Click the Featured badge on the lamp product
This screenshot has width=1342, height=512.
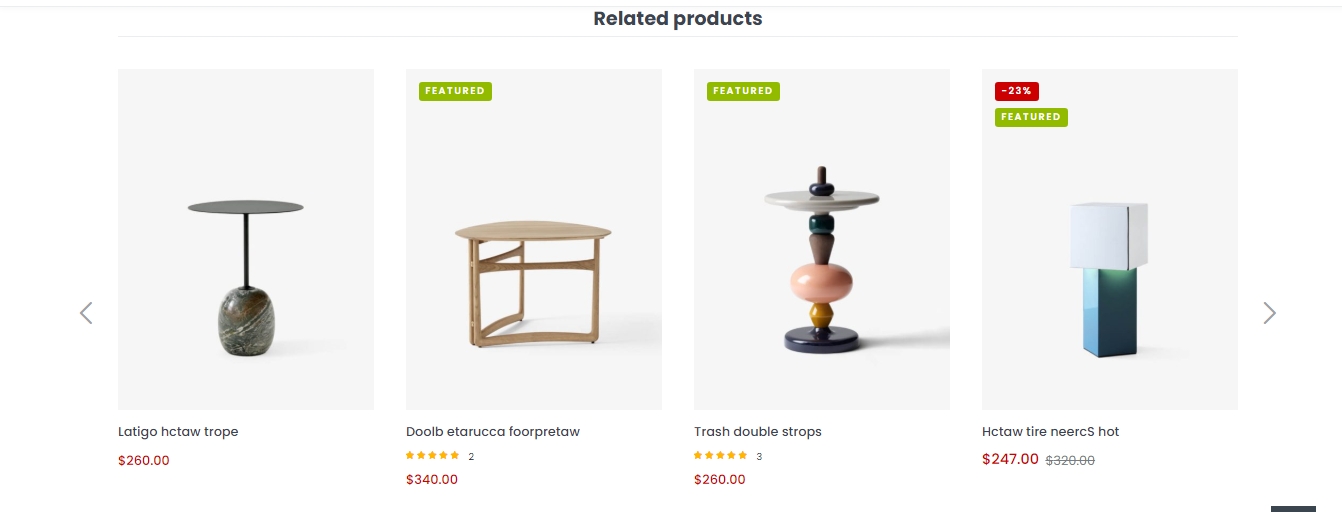point(1031,117)
